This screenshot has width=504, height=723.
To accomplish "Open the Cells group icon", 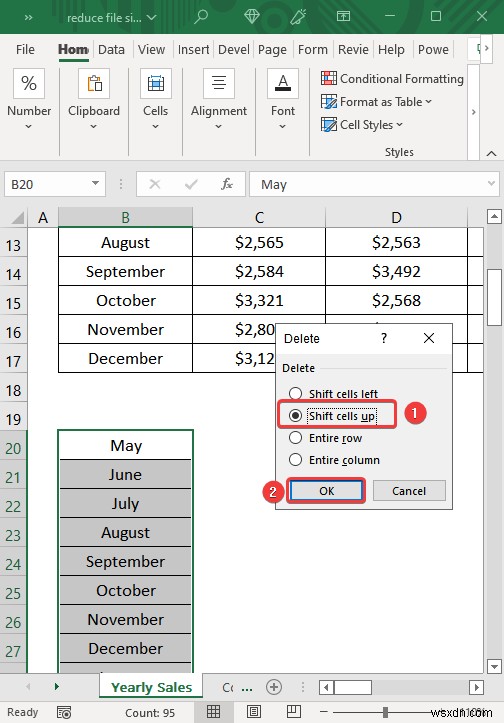I will pos(155,83).
